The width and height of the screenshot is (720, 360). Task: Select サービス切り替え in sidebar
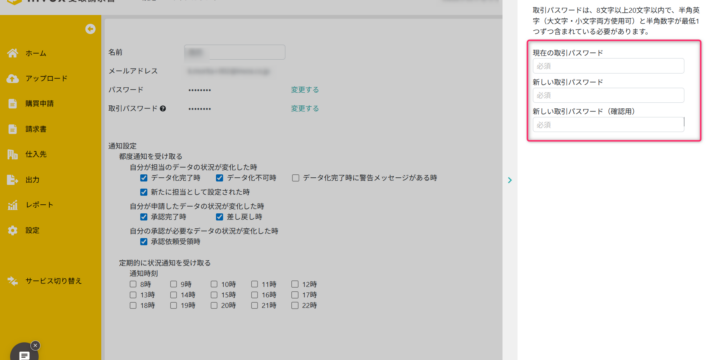(x=54, y=281)
